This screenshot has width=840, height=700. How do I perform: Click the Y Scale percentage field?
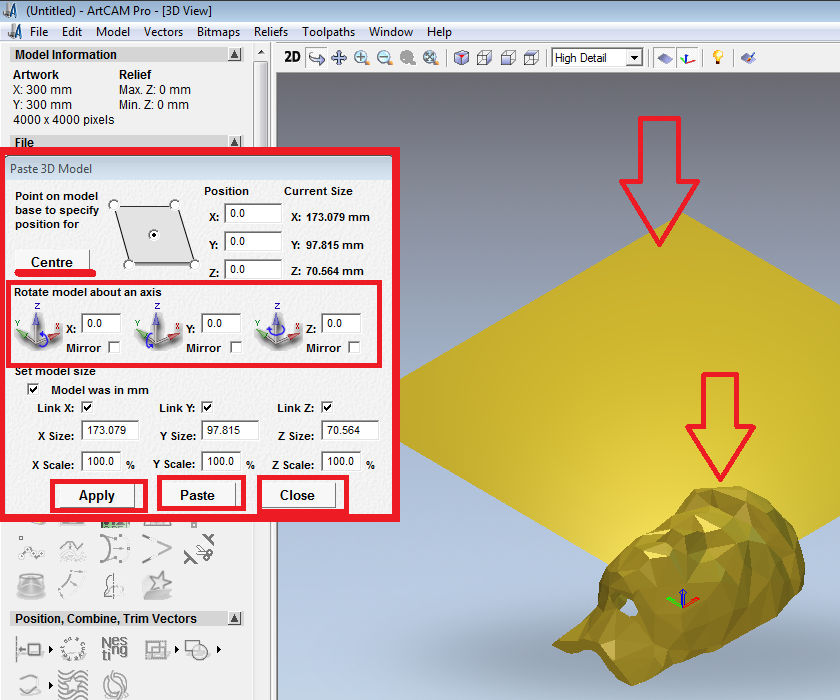(x=221, y=462)
